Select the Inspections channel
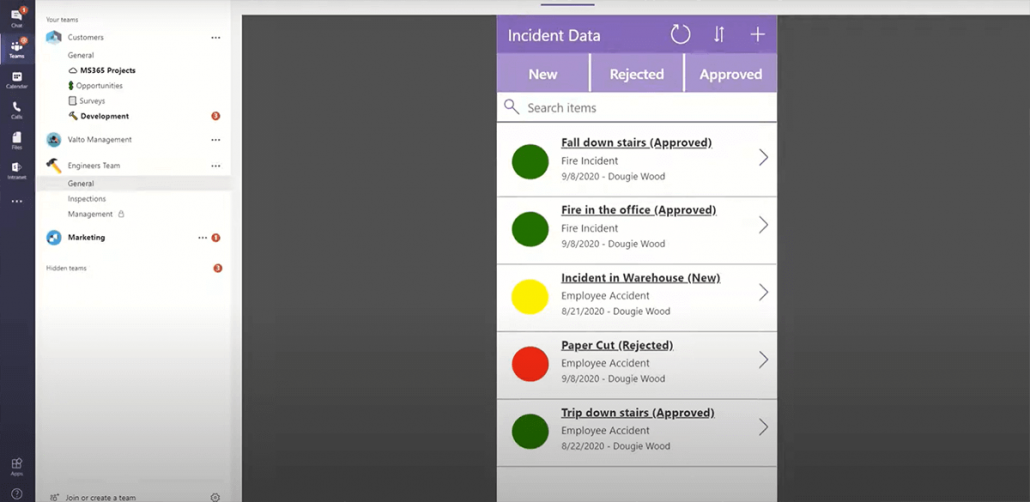The height and width of the screenshot is (502, 1030). click(87, 199)
